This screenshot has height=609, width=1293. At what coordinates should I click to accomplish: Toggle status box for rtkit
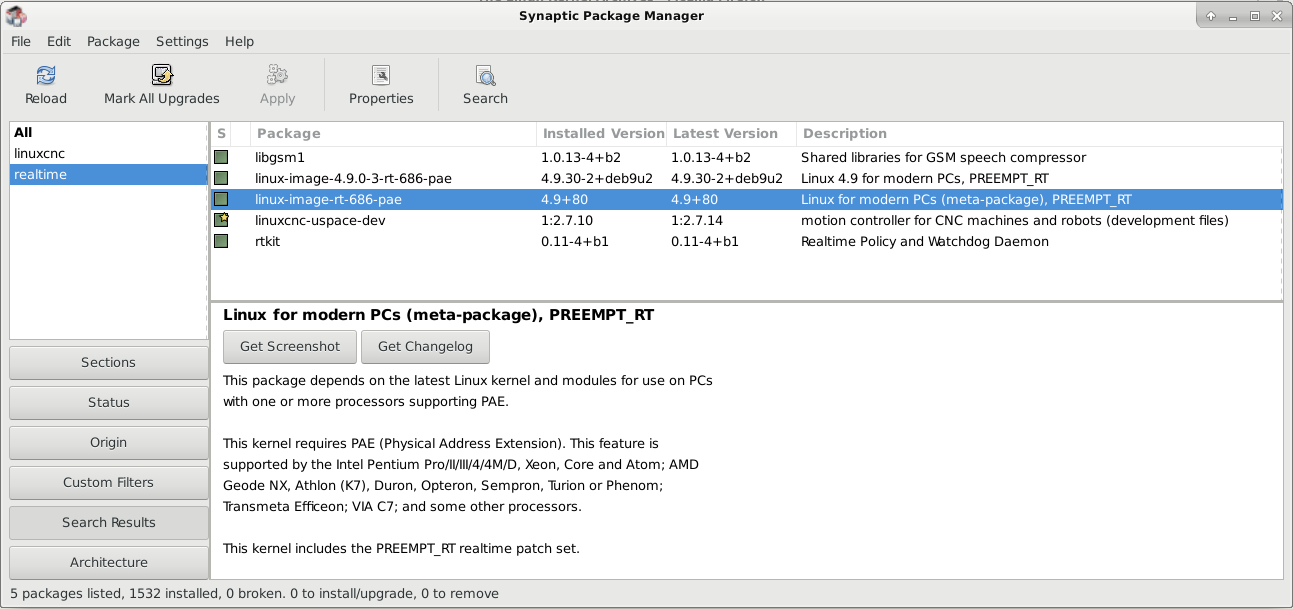(221, 241)
